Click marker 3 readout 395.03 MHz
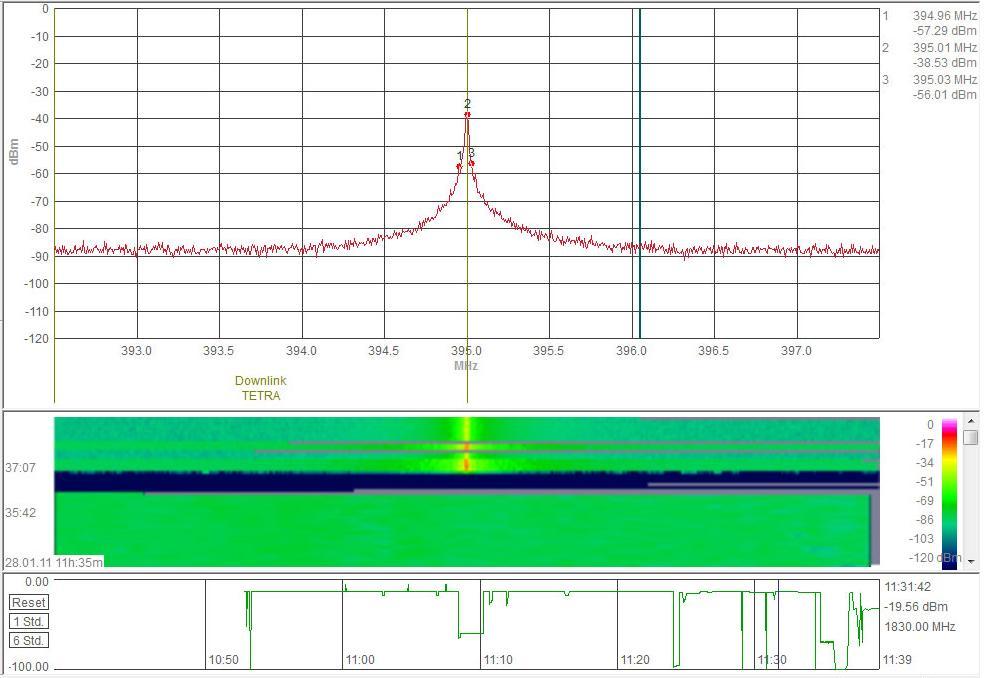Image resolution: width=985 pixels, height=678 pixels. point(945,80)
